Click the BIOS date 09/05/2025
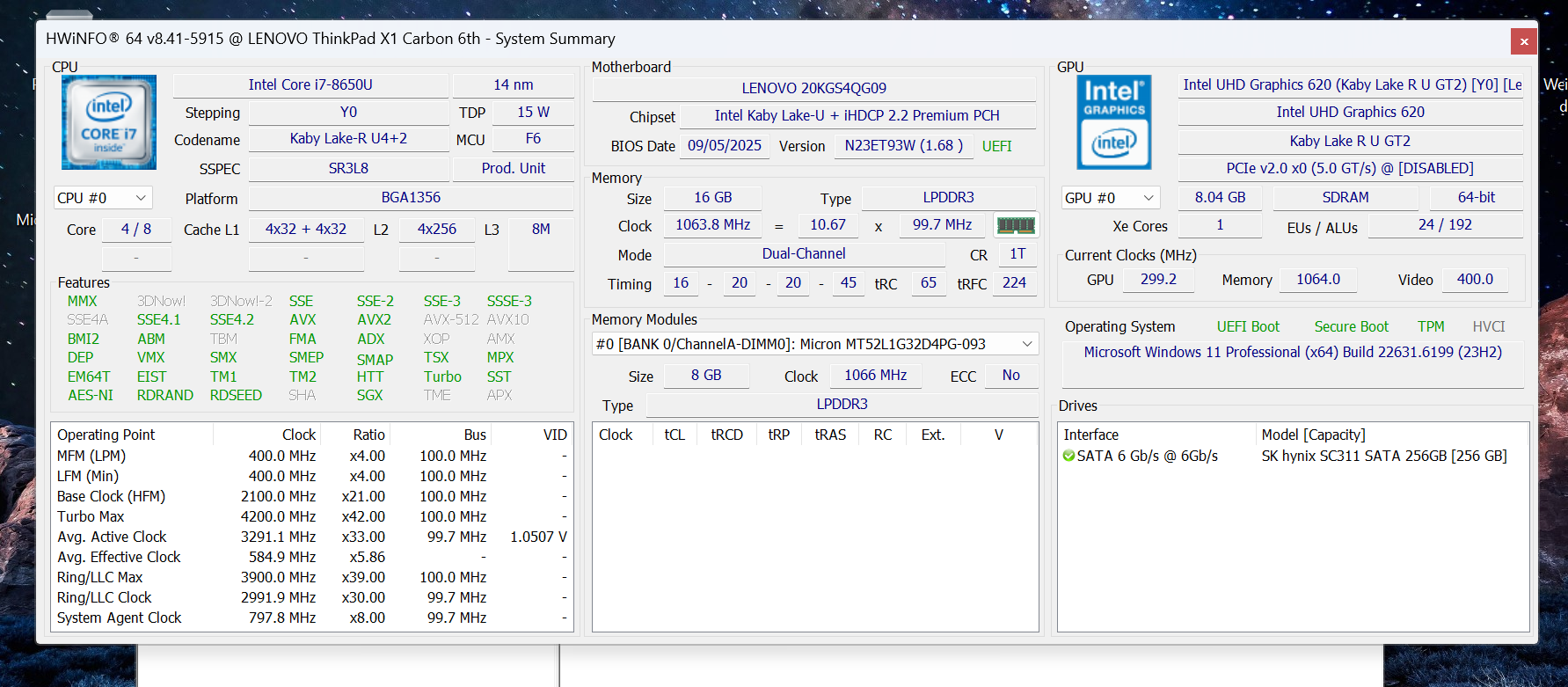 point(725,146)
